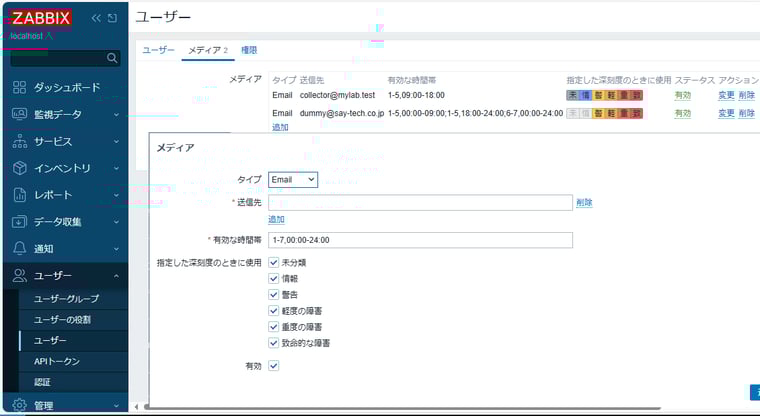Expand the 管理 menu chevron

point(116,405)
